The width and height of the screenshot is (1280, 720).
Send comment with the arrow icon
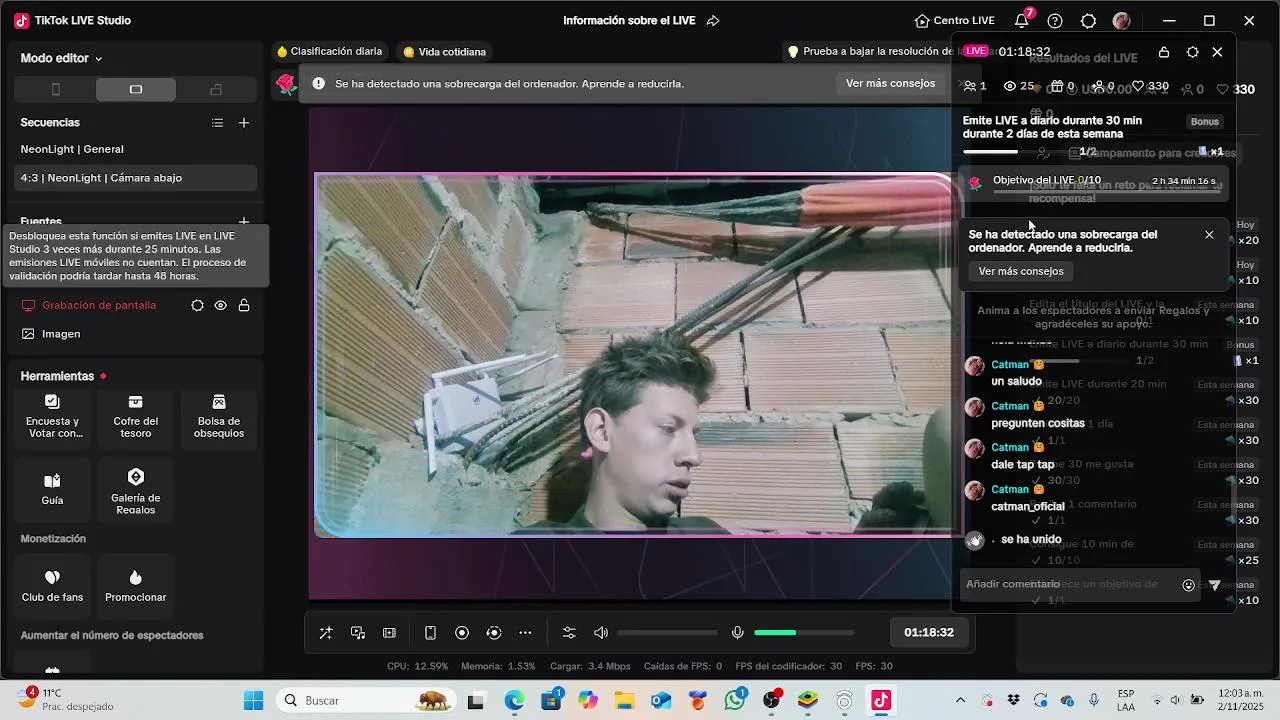click(x=1215, y=585)
